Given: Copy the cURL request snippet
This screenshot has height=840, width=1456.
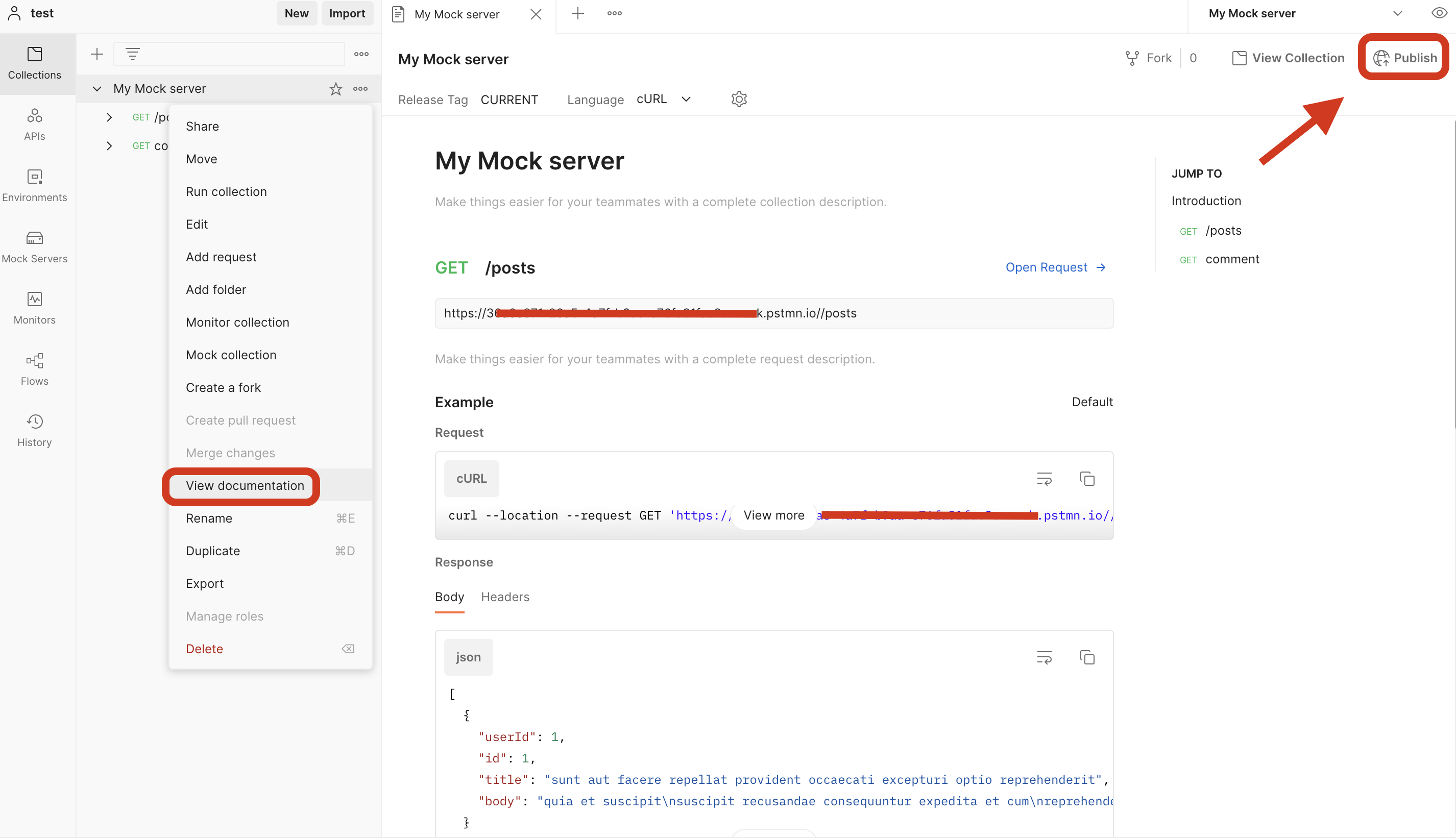Looking at the screenshot, I should coord(1087,478).
